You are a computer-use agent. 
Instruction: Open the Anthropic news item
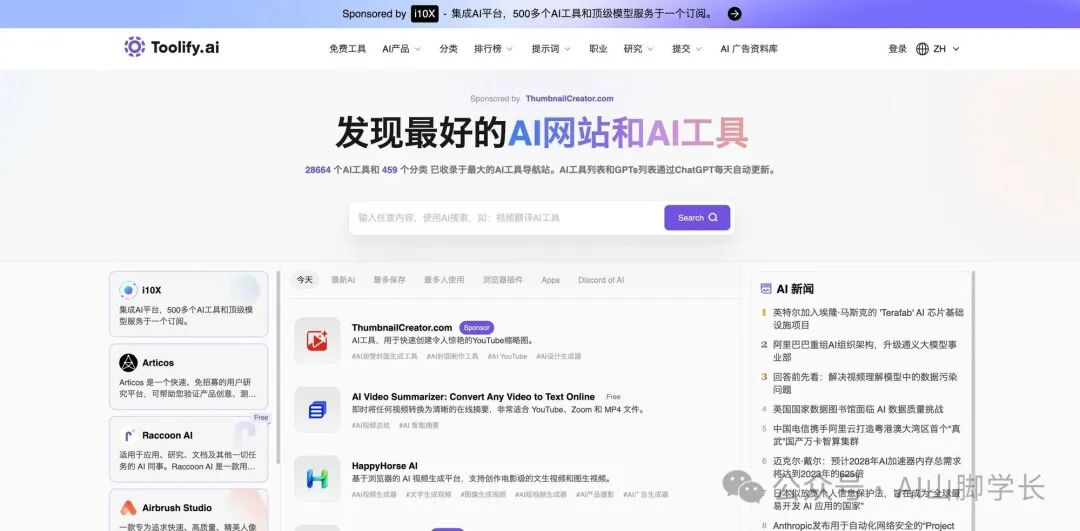863,525
